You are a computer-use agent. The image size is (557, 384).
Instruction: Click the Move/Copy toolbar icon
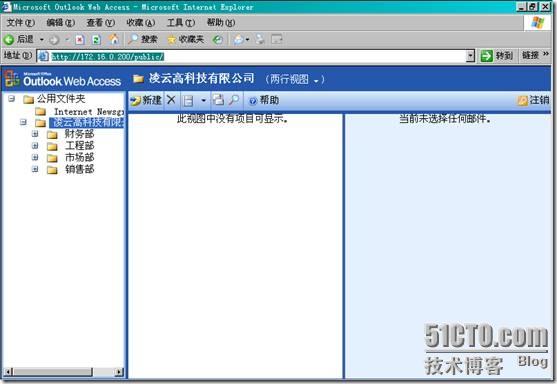point(218,100)
